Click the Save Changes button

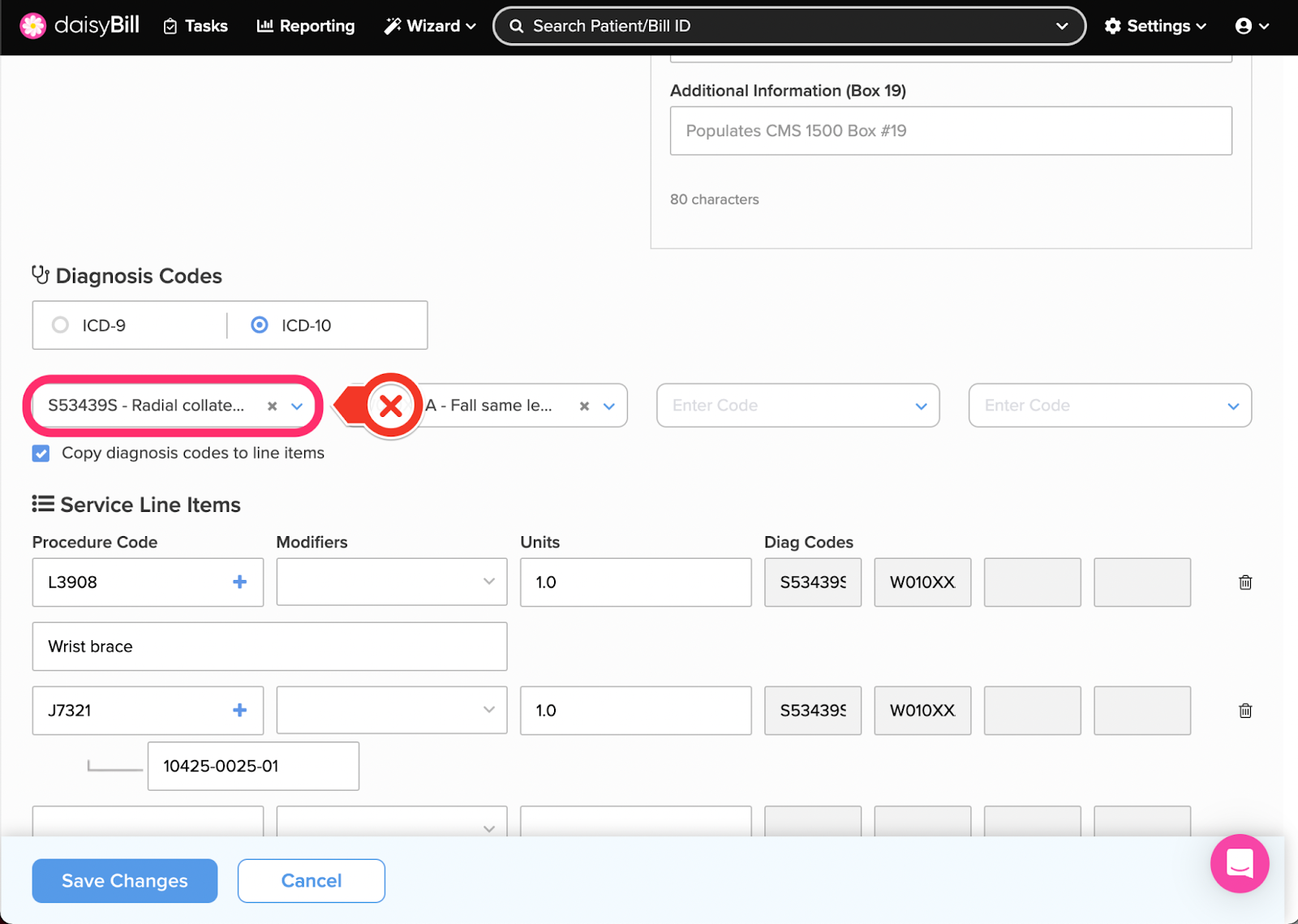point(125,880)
